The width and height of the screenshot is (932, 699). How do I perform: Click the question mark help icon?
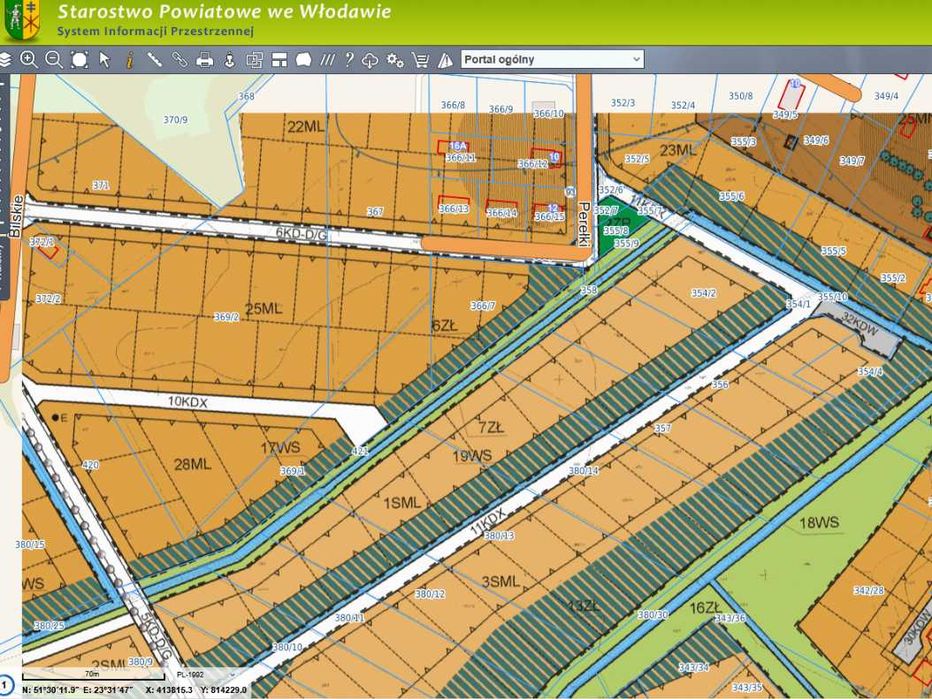349,59
